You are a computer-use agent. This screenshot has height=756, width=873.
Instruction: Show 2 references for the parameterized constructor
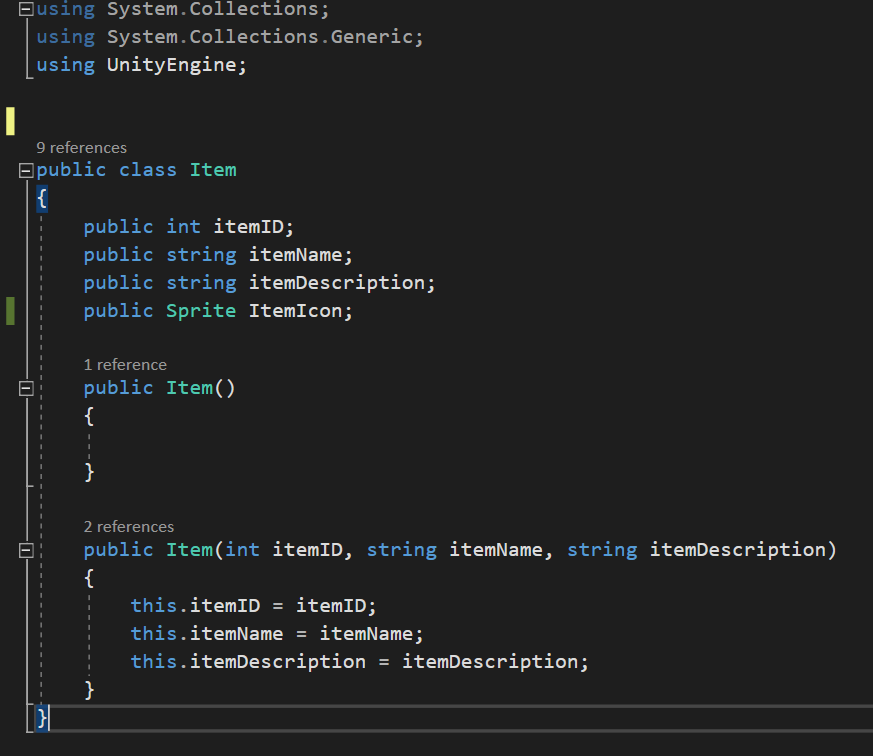[x=128, y=526]
